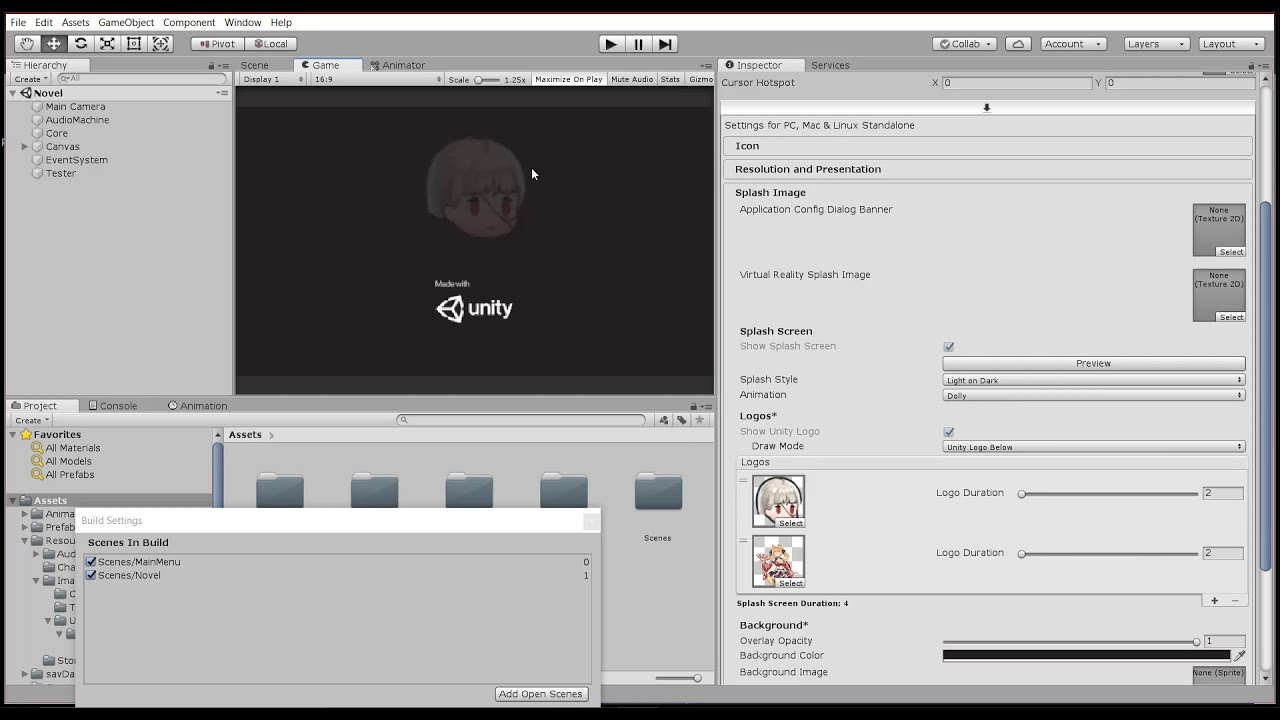Expand the Canvas object in Hierarchy
The image size is (1280, 720).
25,147
